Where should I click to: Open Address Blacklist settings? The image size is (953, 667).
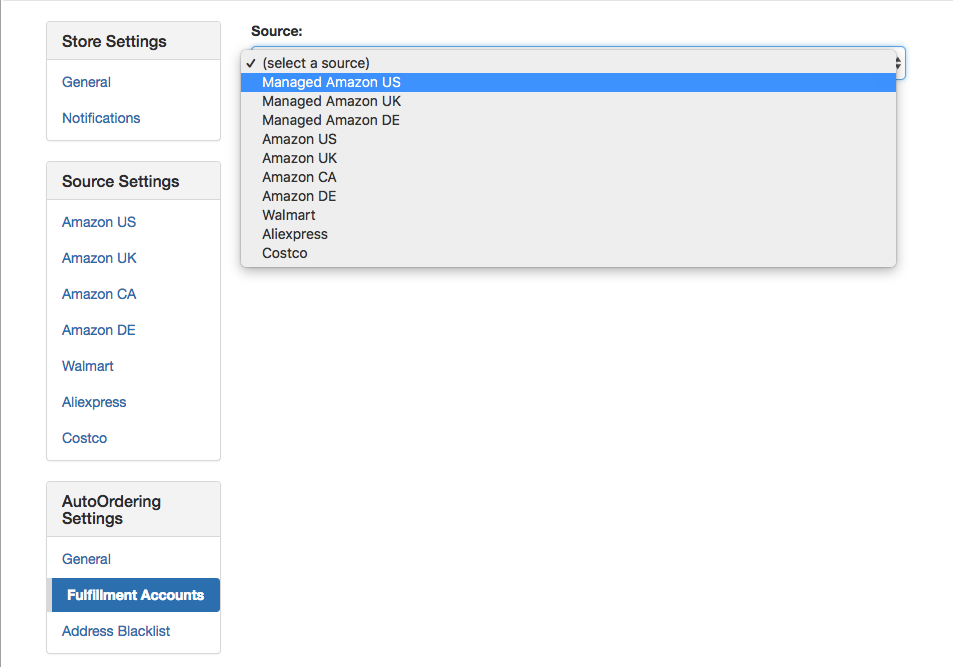116,631
